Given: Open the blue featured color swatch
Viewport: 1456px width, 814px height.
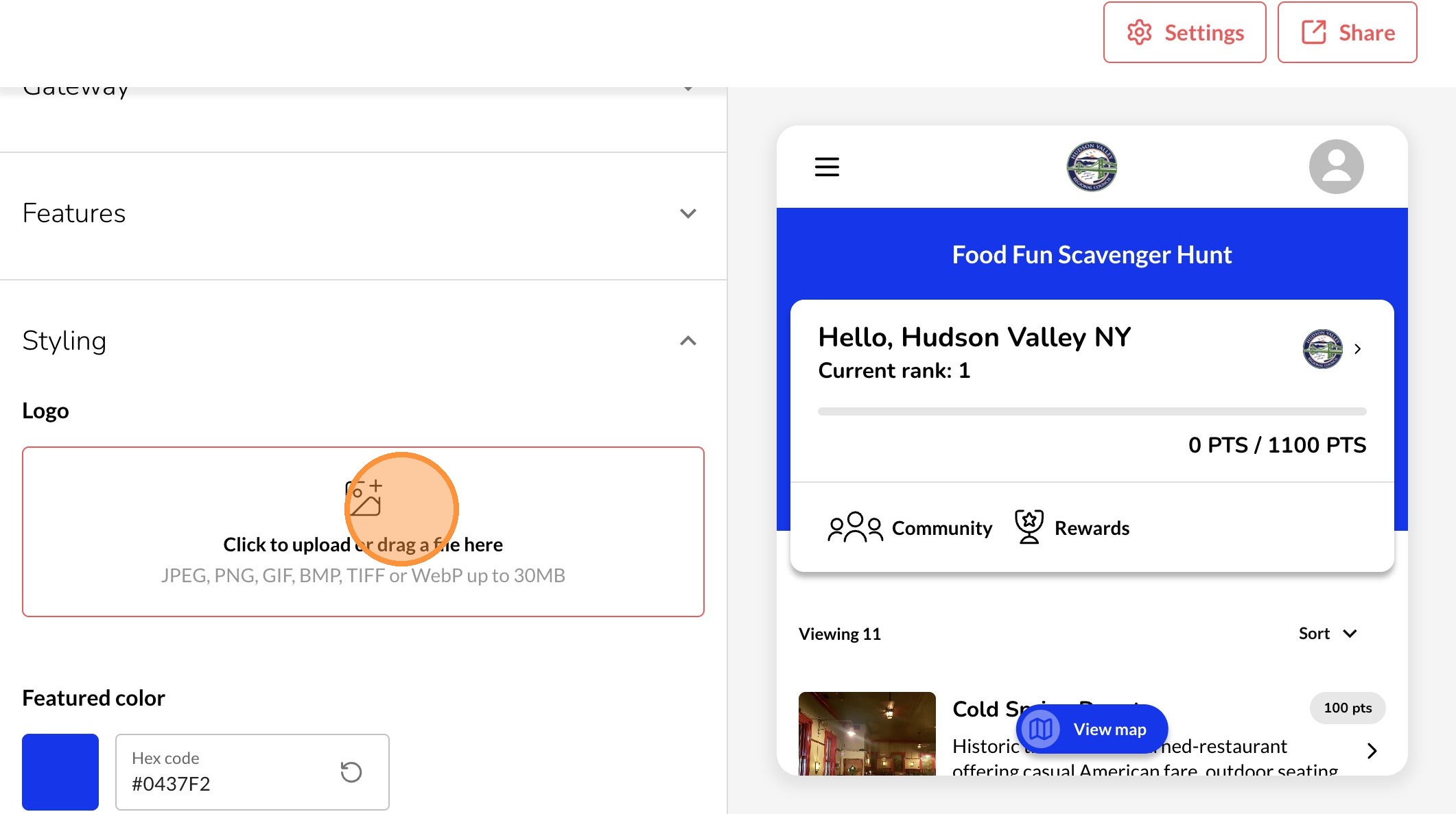Looking at the screenshot, I should click(x=60, y=772).
